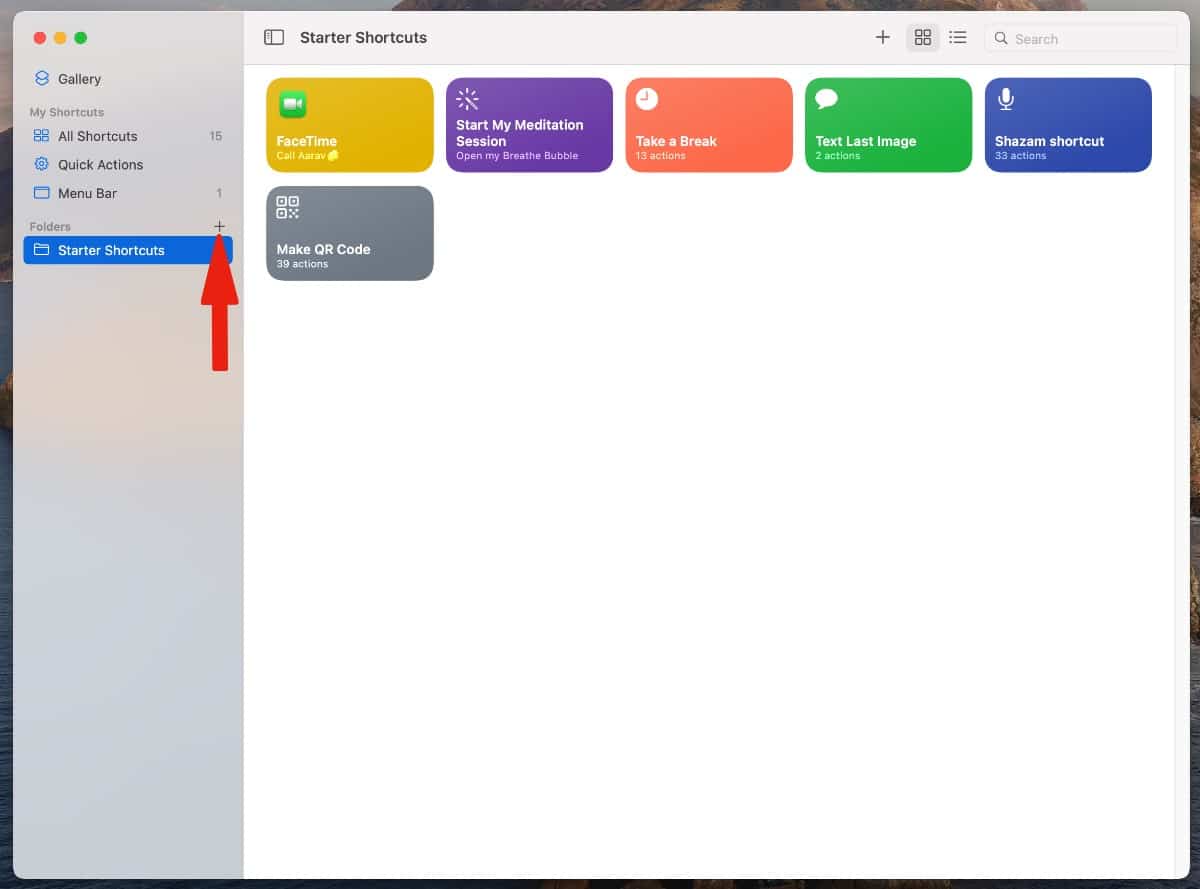Click the speech bubble icon on Text Last Image
The image size is (1200, 889).
(x=826, y=99)
